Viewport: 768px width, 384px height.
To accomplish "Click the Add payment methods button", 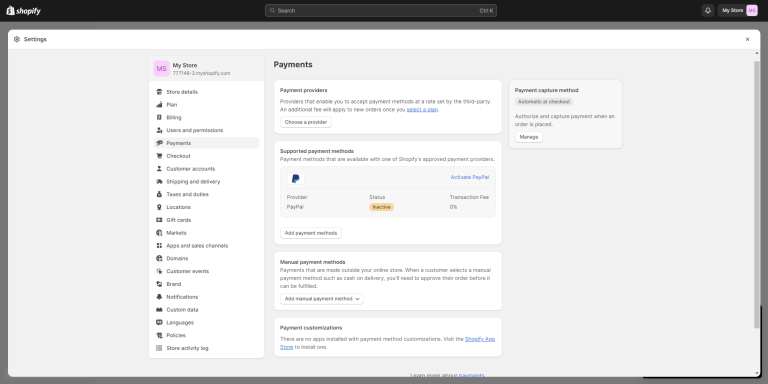I will (311, 233).
